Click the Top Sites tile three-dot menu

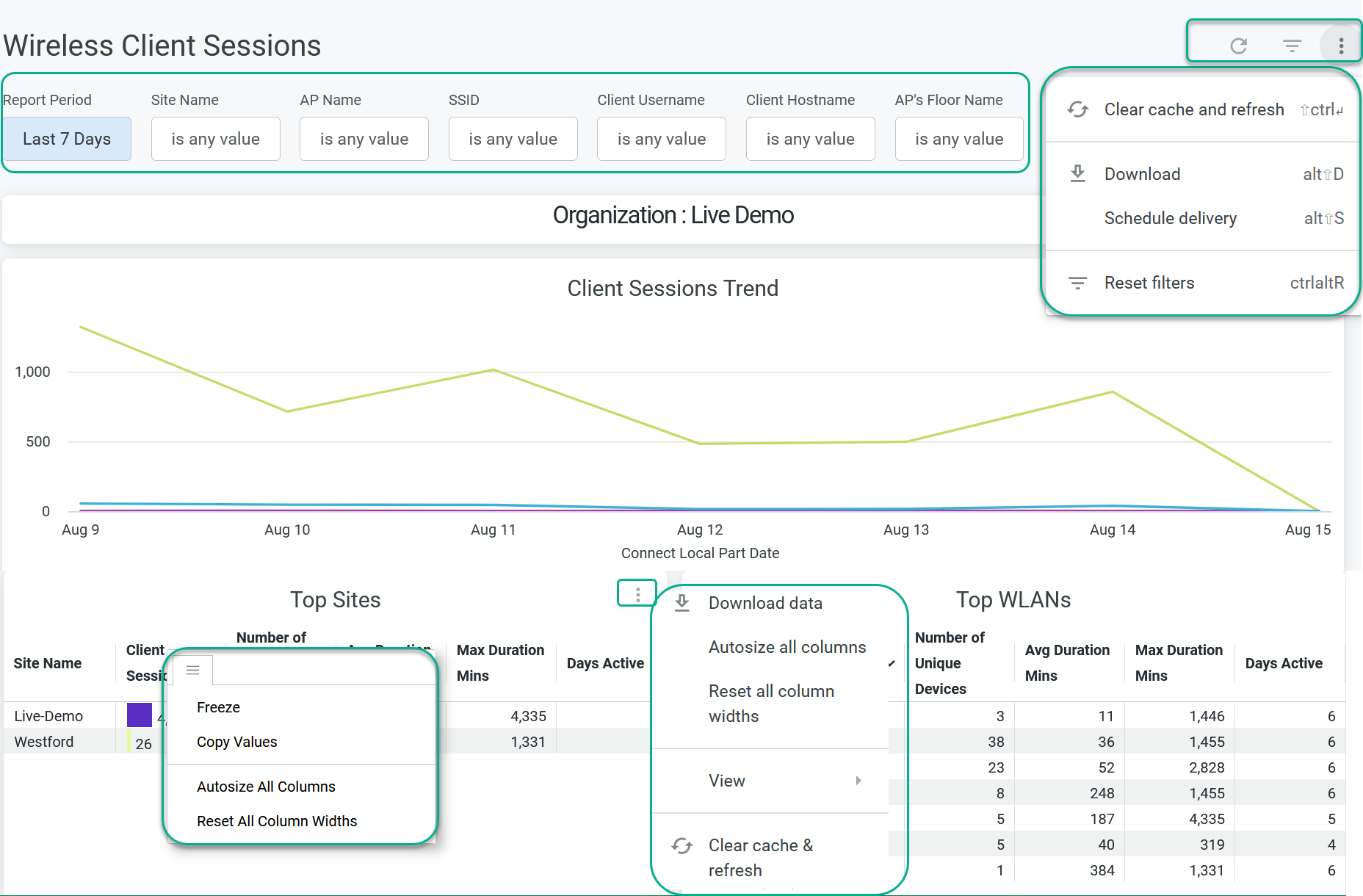click(x=637, y=594)
